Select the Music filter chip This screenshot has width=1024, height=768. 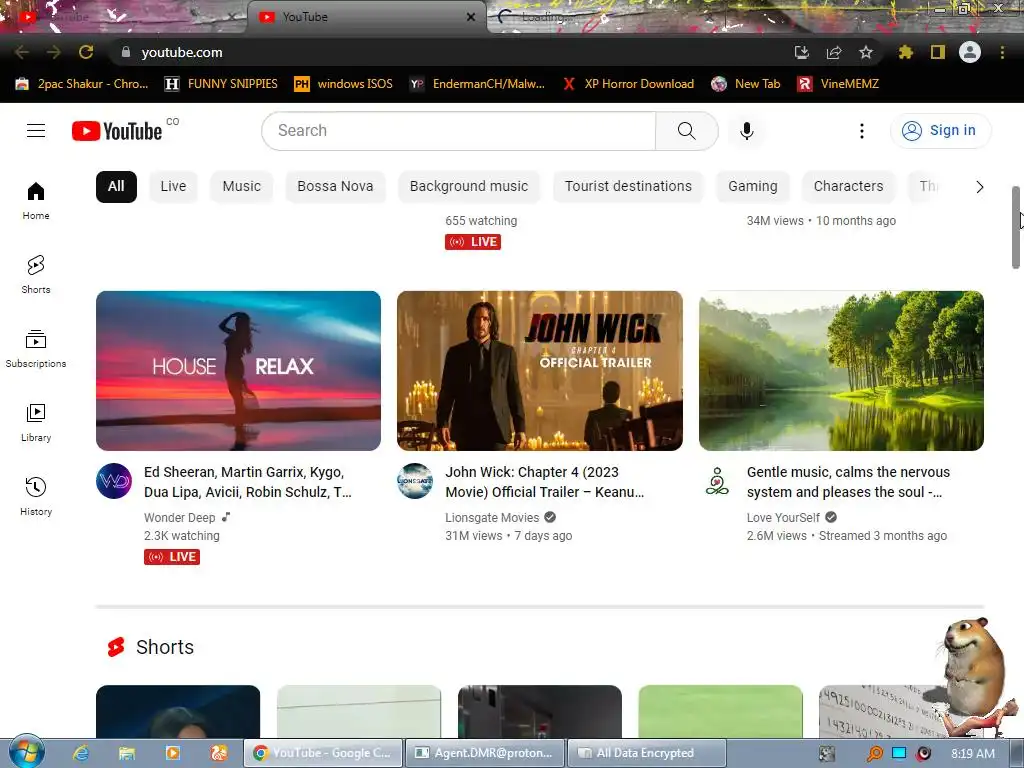click(242, 187)
